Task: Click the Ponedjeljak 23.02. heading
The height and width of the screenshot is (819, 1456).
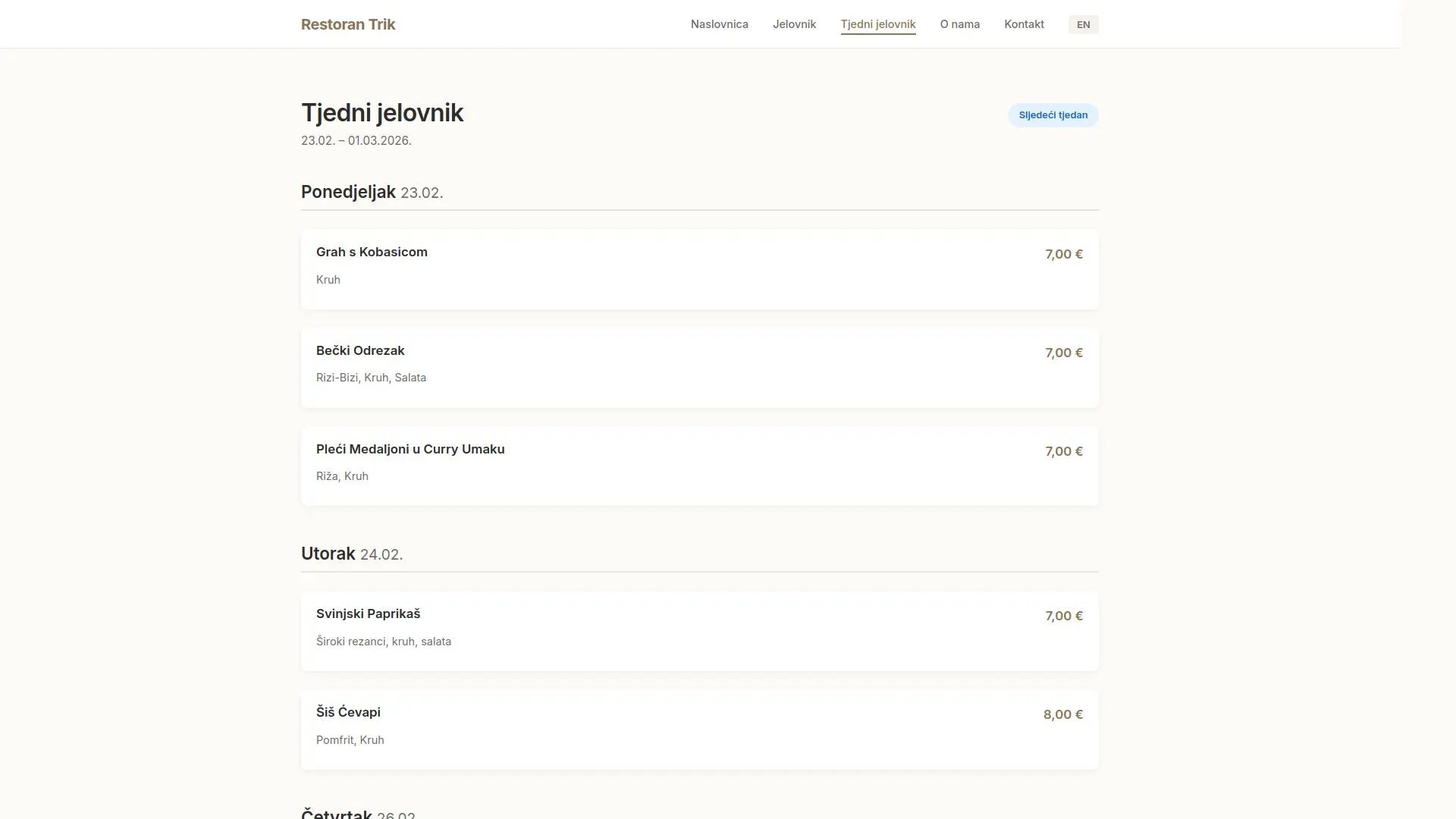Action: pos(372,193)
